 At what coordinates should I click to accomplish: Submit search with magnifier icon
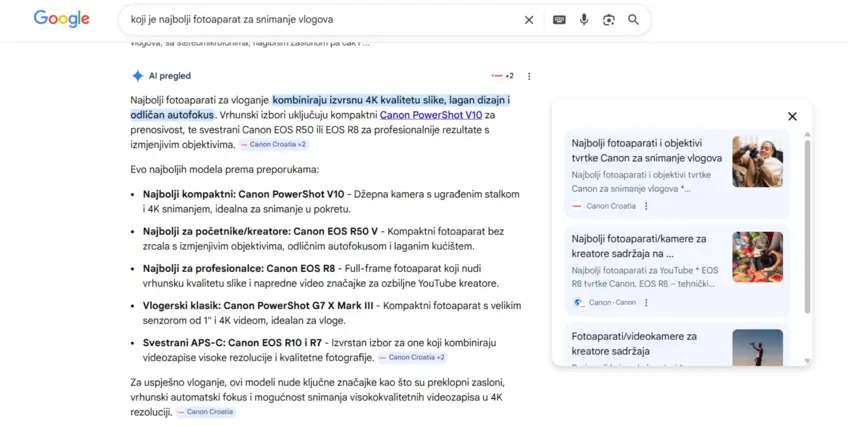633,20
